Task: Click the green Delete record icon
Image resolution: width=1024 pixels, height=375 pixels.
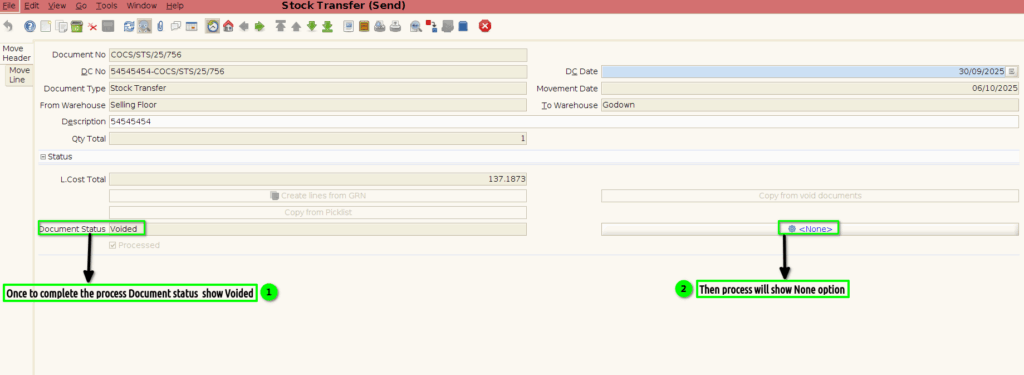Action: (76, 27)
